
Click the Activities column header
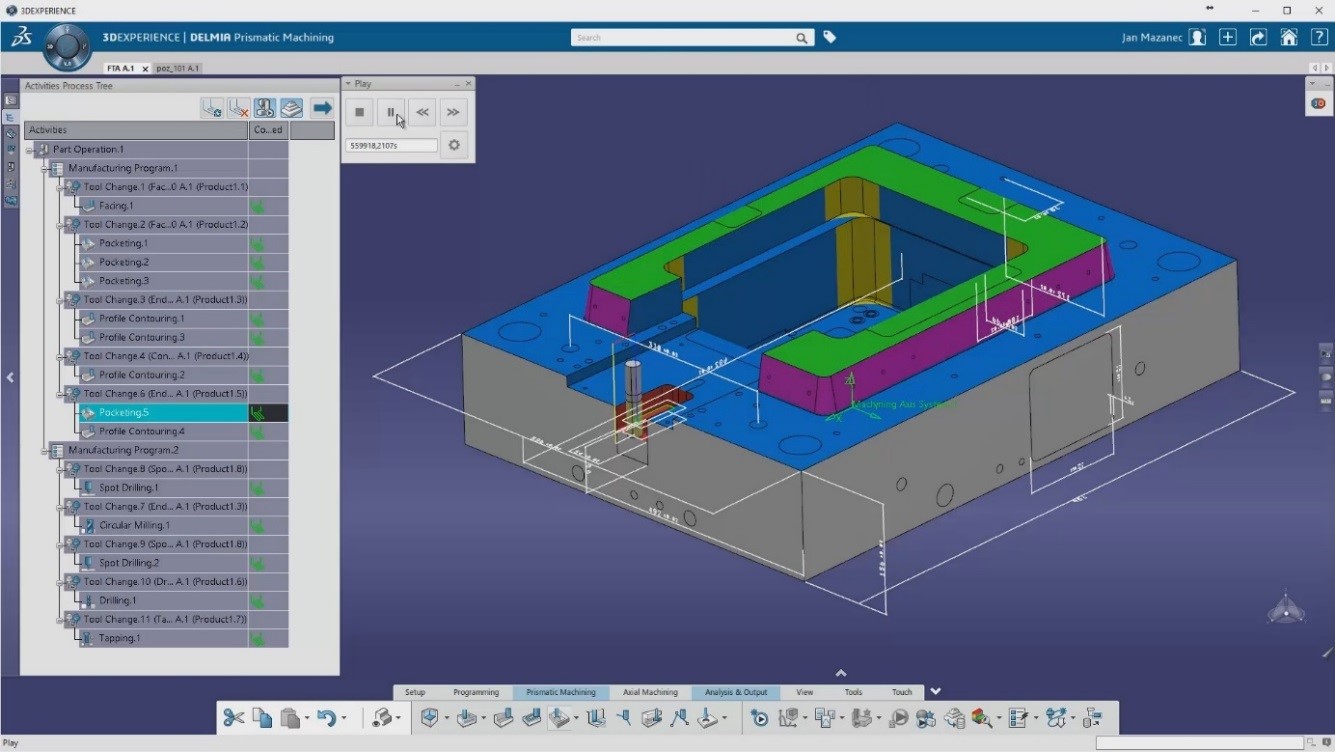point(135,130)
